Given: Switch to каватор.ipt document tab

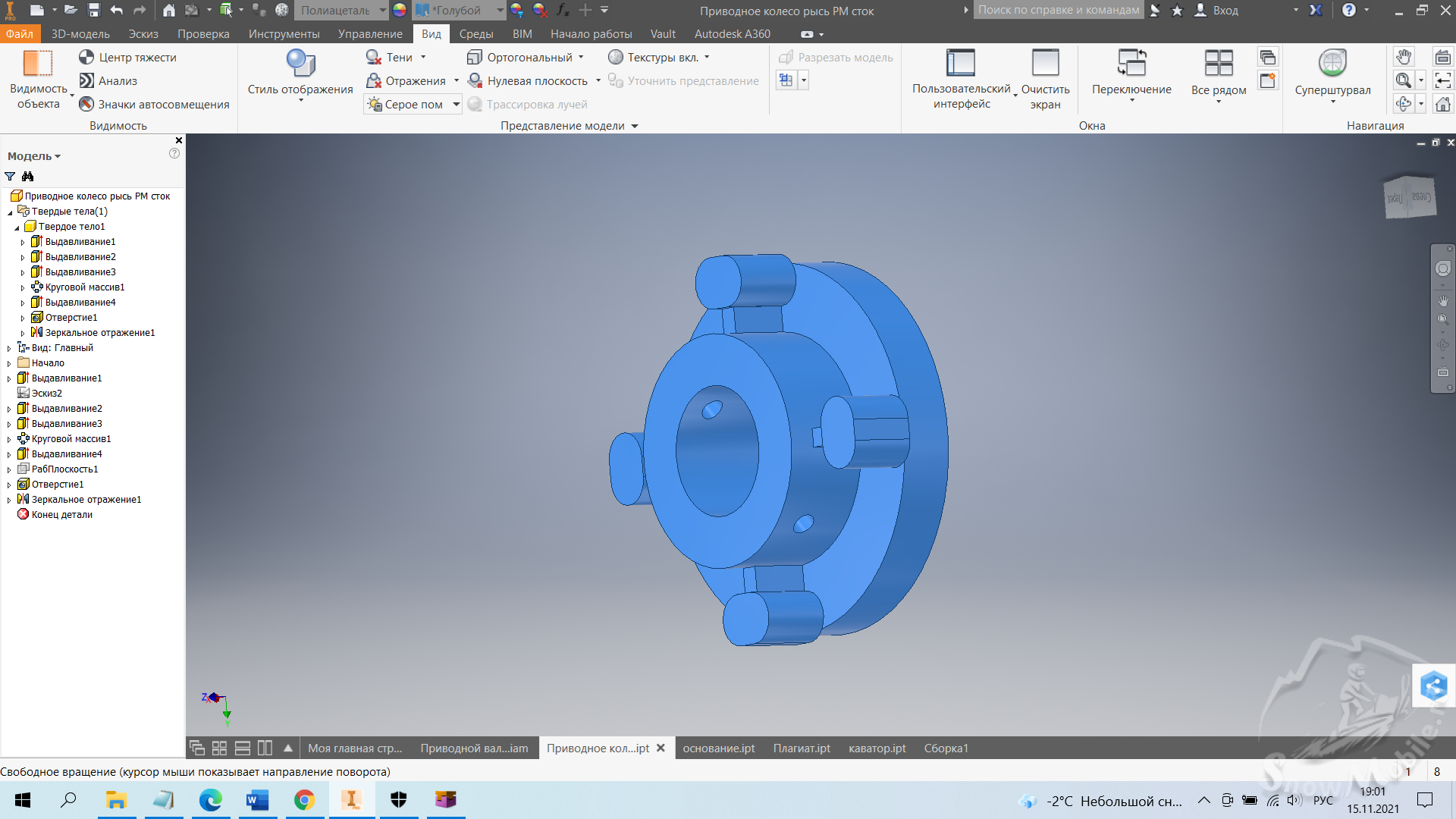Looking at the screenshot, I should pos(877,748).
